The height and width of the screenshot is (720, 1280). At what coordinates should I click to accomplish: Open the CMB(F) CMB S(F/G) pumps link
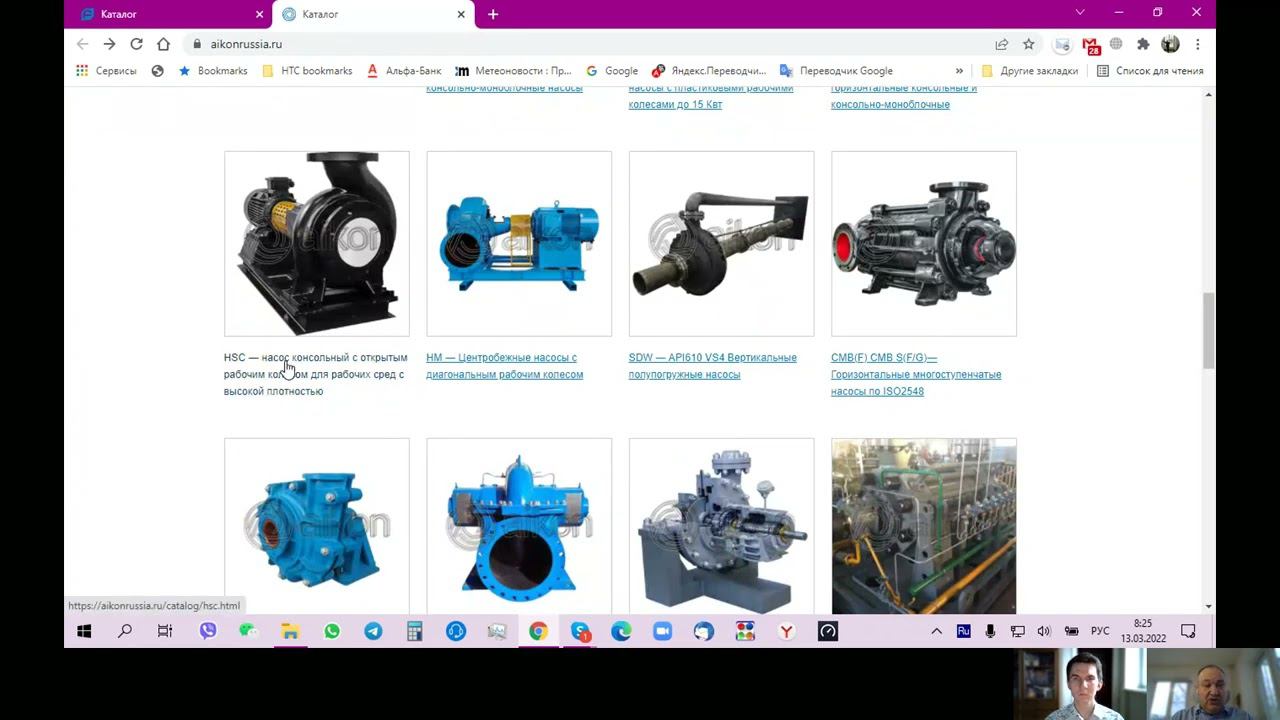(916, 374)
